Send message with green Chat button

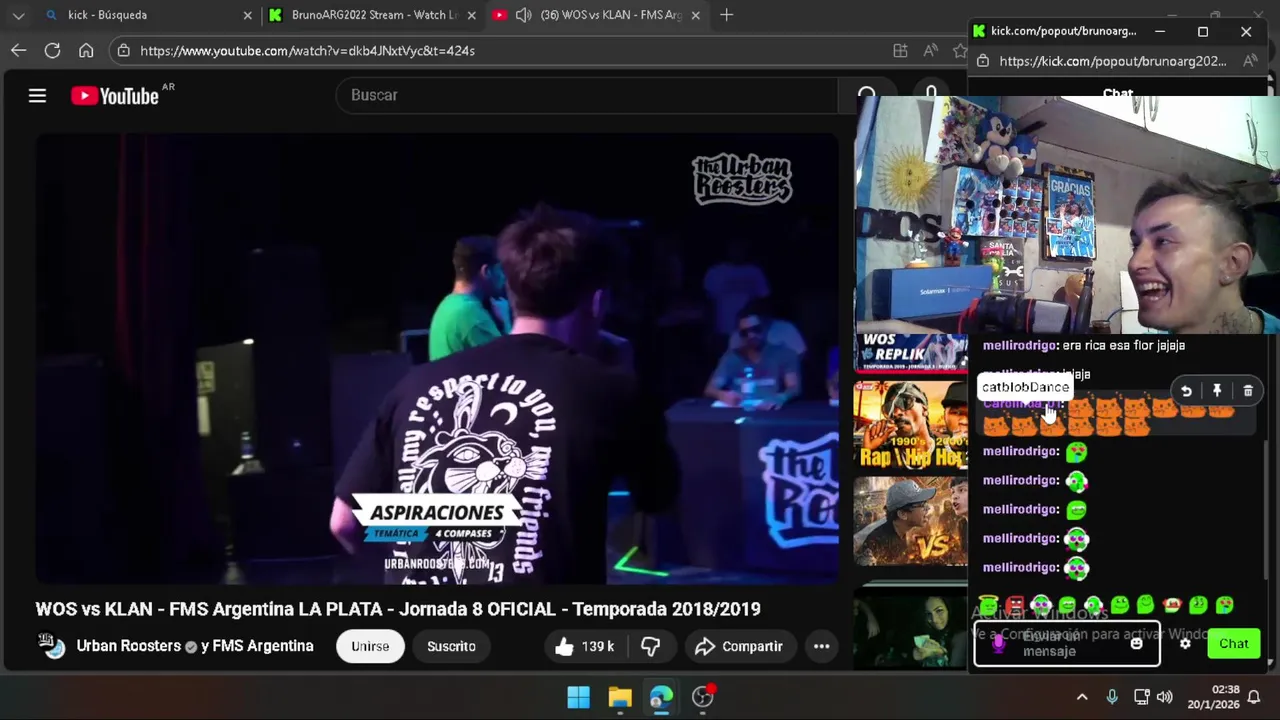point(1233,643)
